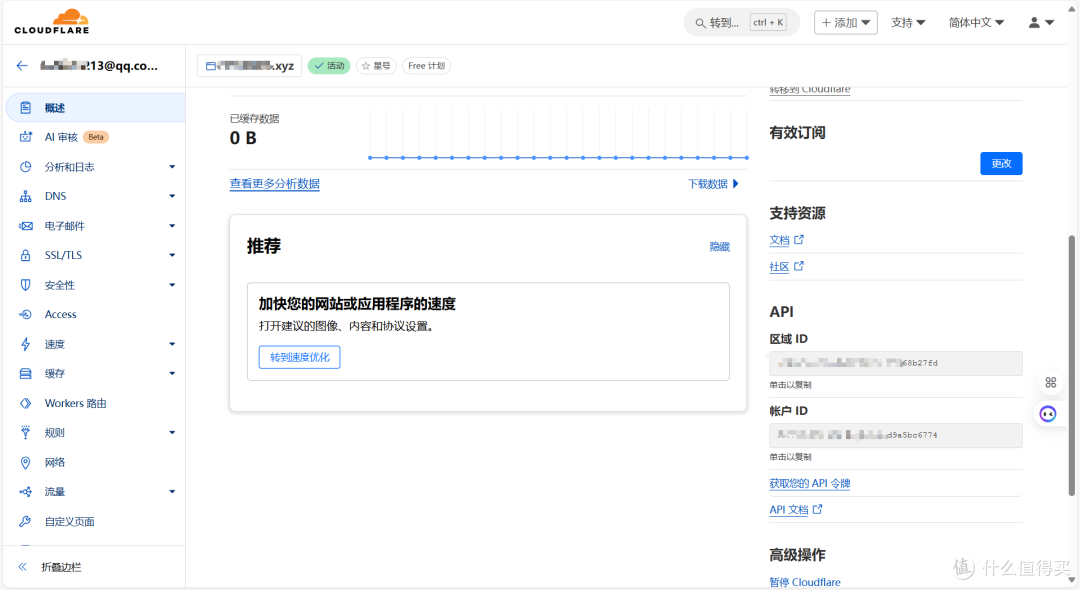Open the apps grid icon on the right edge
The height and width of the screenshot is (590, 1080).
[x=1050, y=382]
